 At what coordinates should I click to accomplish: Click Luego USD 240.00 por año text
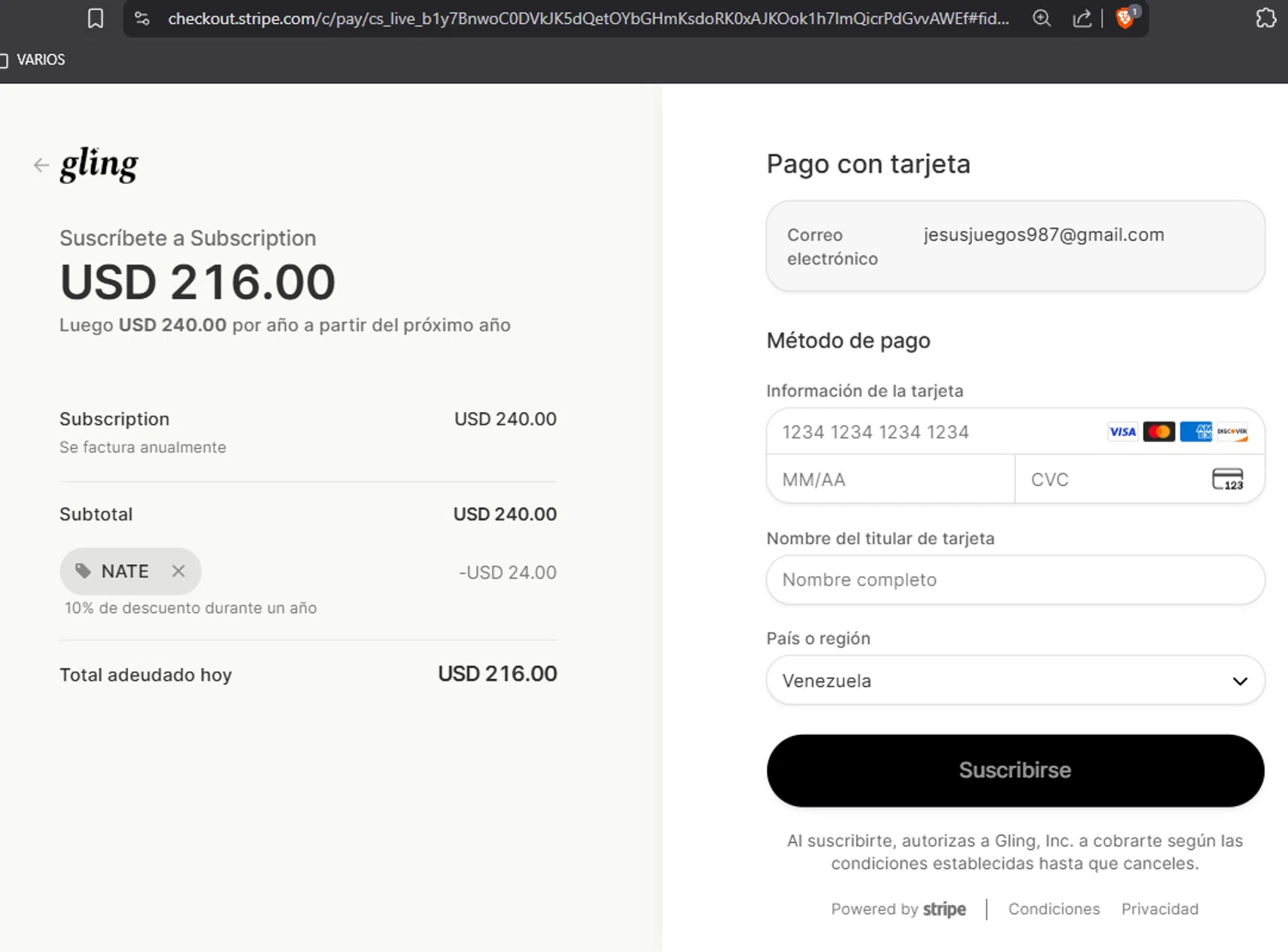pyautogui.click(x=284, y=325)
